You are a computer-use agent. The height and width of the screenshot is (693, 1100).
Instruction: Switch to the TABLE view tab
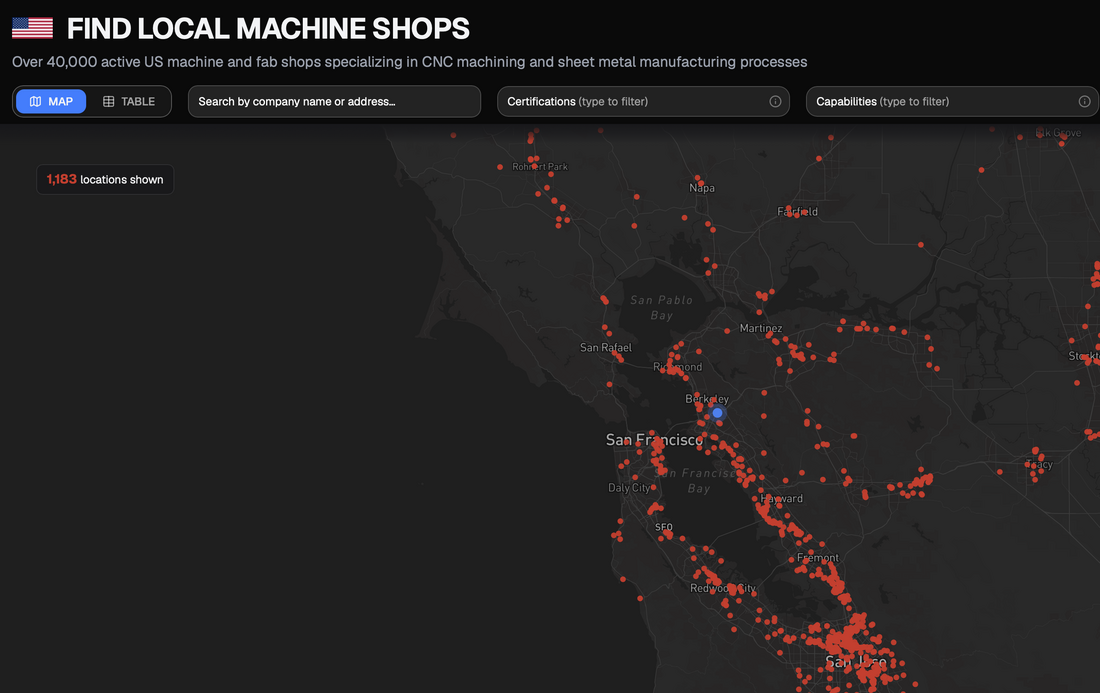[129, 102]
